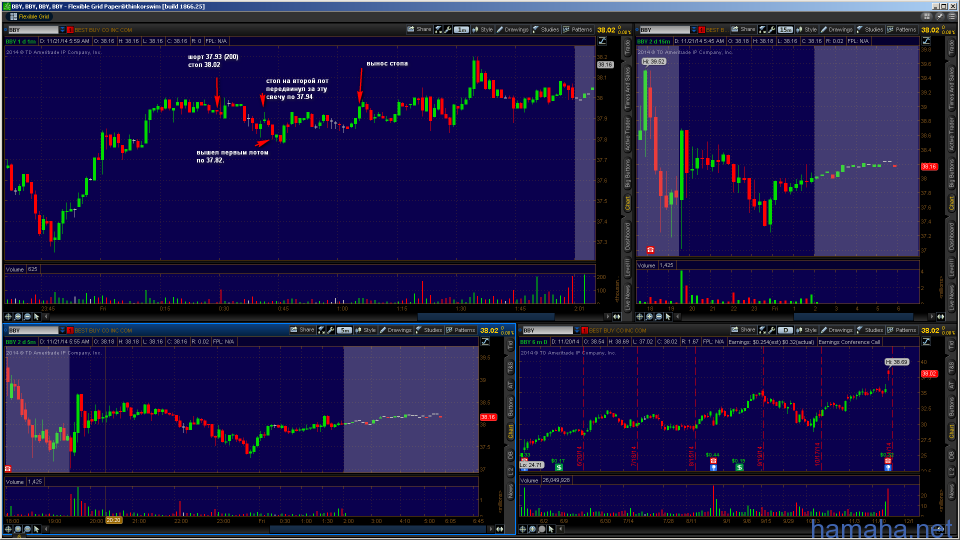Select the Flexible Grid tab
This screenshot has height=540, width=960.
pos(29,17)
